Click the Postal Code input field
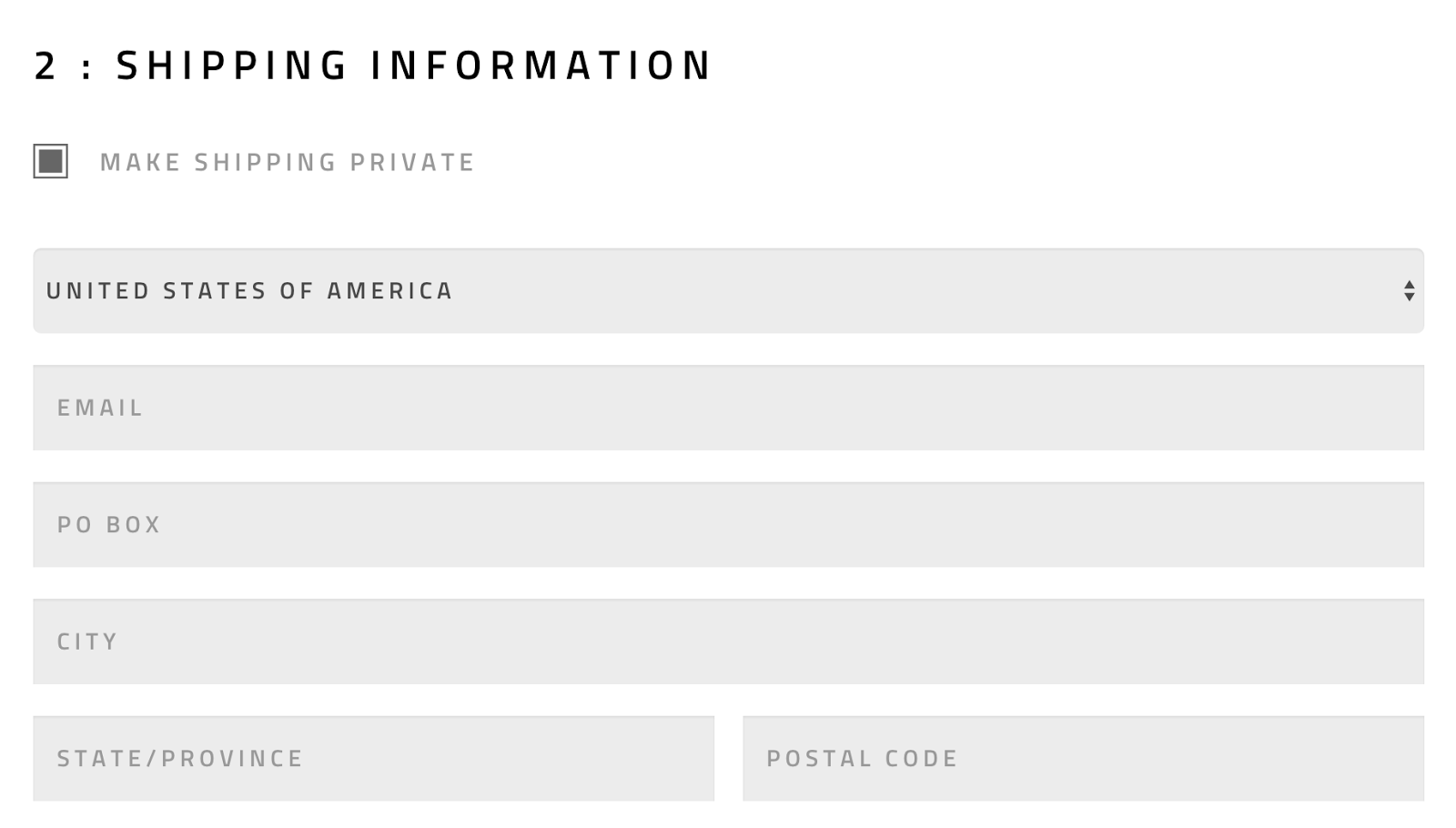 tap(1083, 759)
